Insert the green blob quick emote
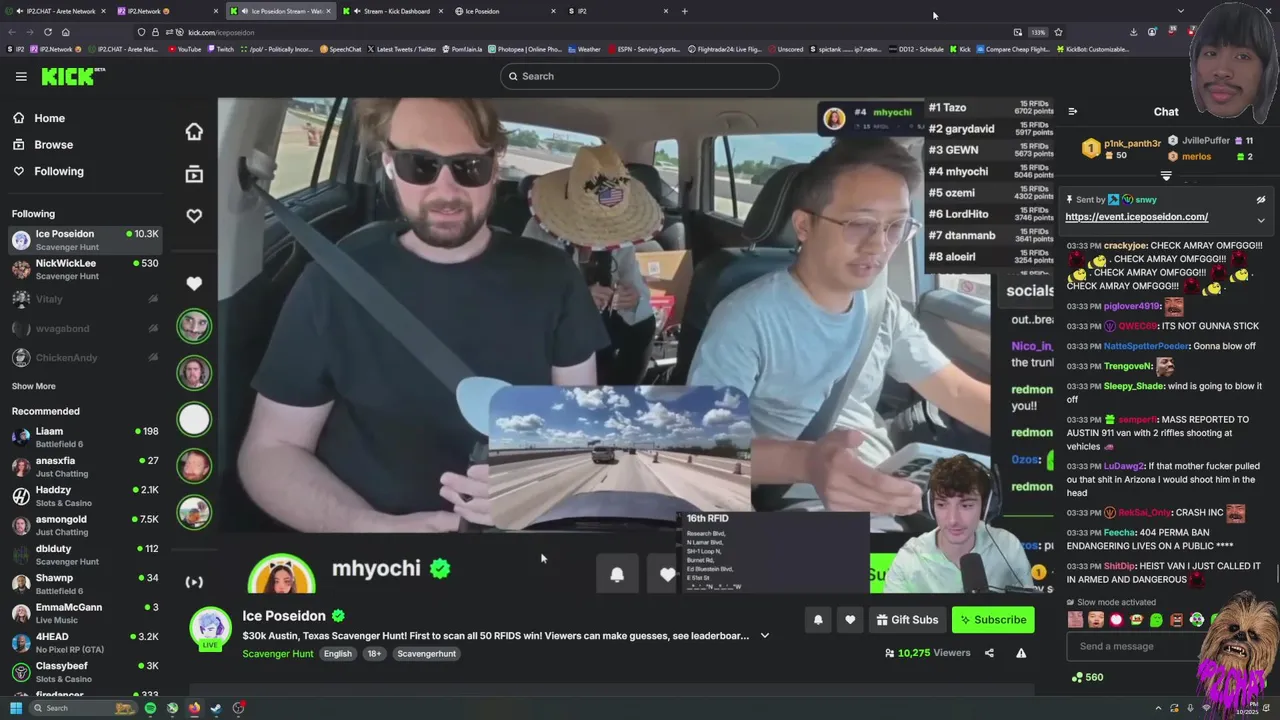The image size is (1280, 720). click(x=1156, y=620)
